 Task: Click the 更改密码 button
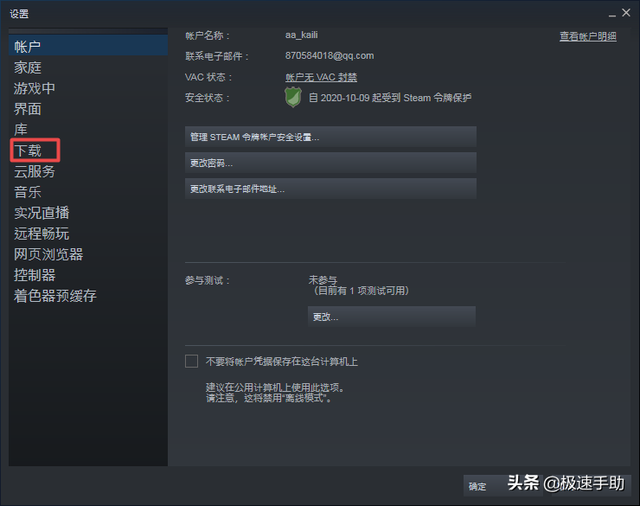tap(331, 163)
